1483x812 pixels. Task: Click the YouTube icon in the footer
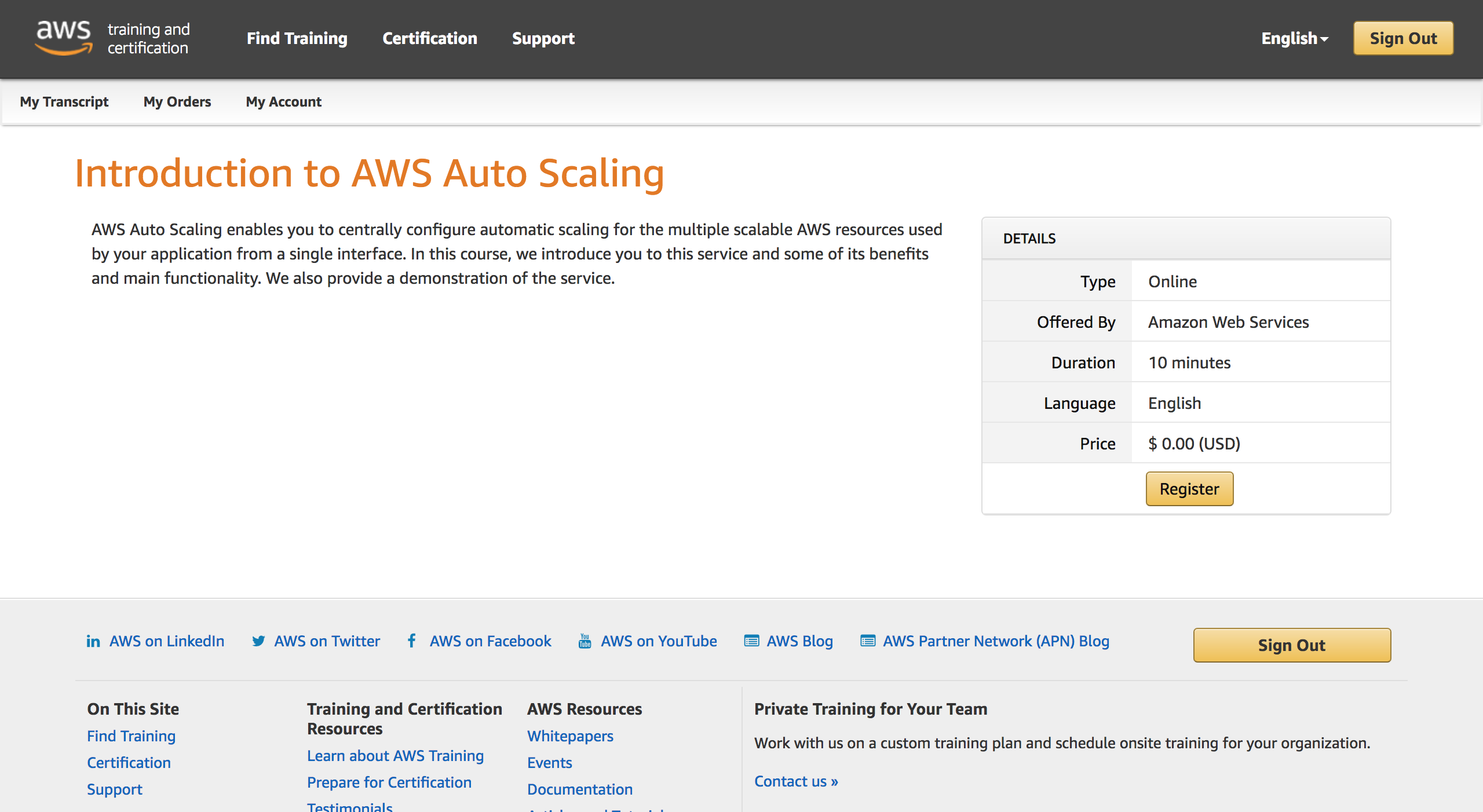click(x=585, y=641)
